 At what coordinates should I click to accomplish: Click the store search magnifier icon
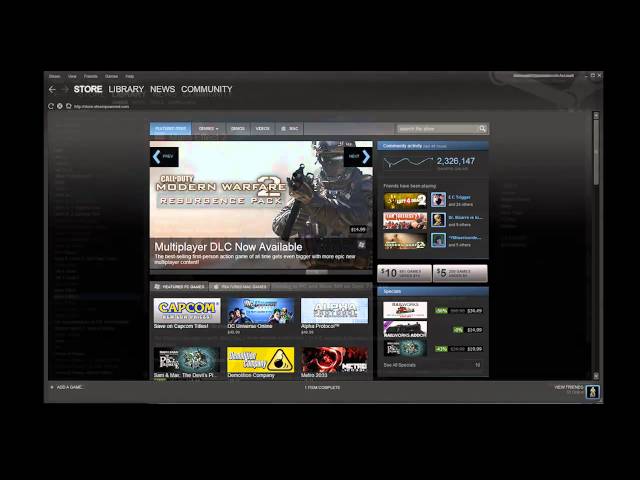pyautogui.click(x=482, y=129)
